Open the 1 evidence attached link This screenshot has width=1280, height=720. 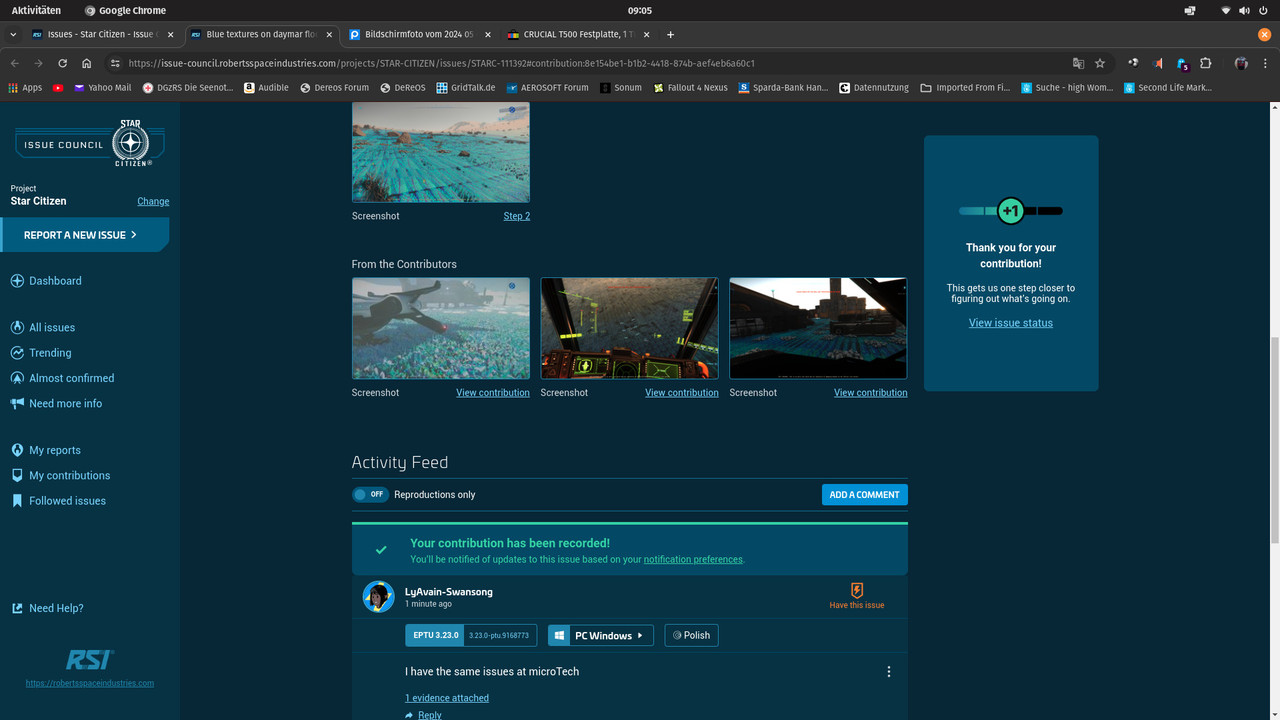(x=447, y=698)
